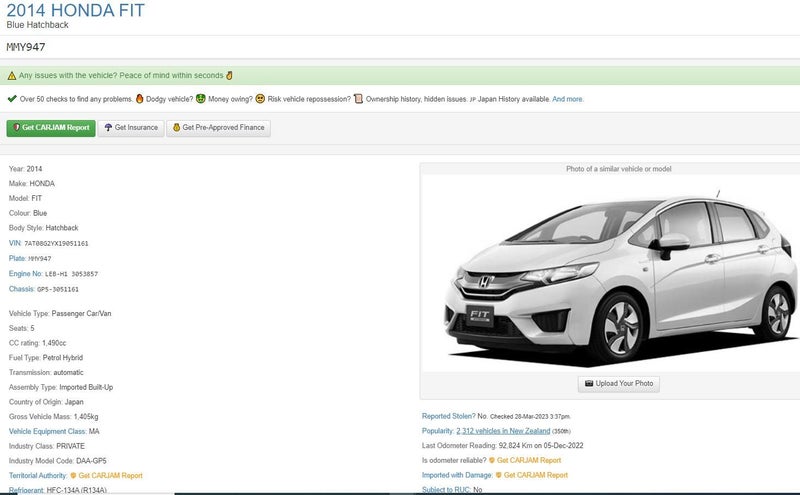
Task: Click the Upload Your Photo button
Action: coord(618,384)
